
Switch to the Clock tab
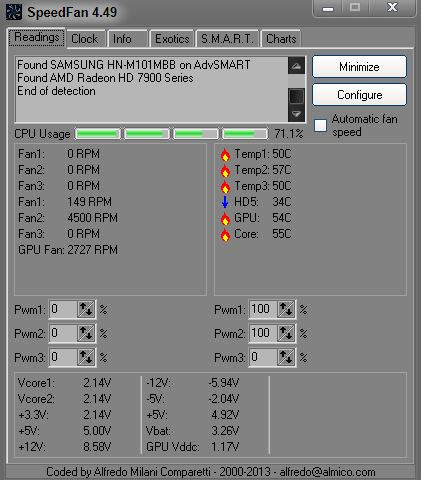tap(85, 39)
